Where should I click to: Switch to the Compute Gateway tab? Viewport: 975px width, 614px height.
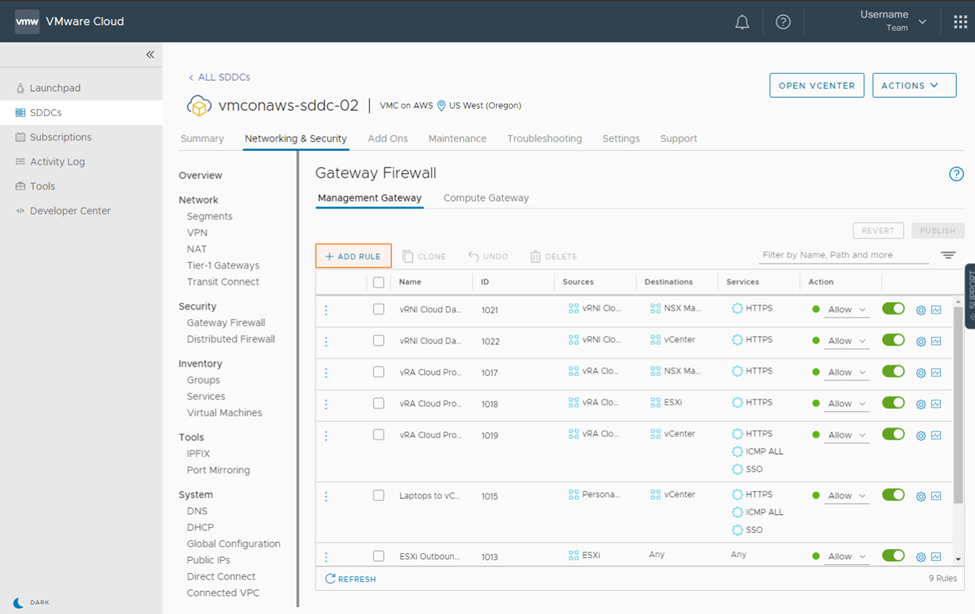point(486,198)
